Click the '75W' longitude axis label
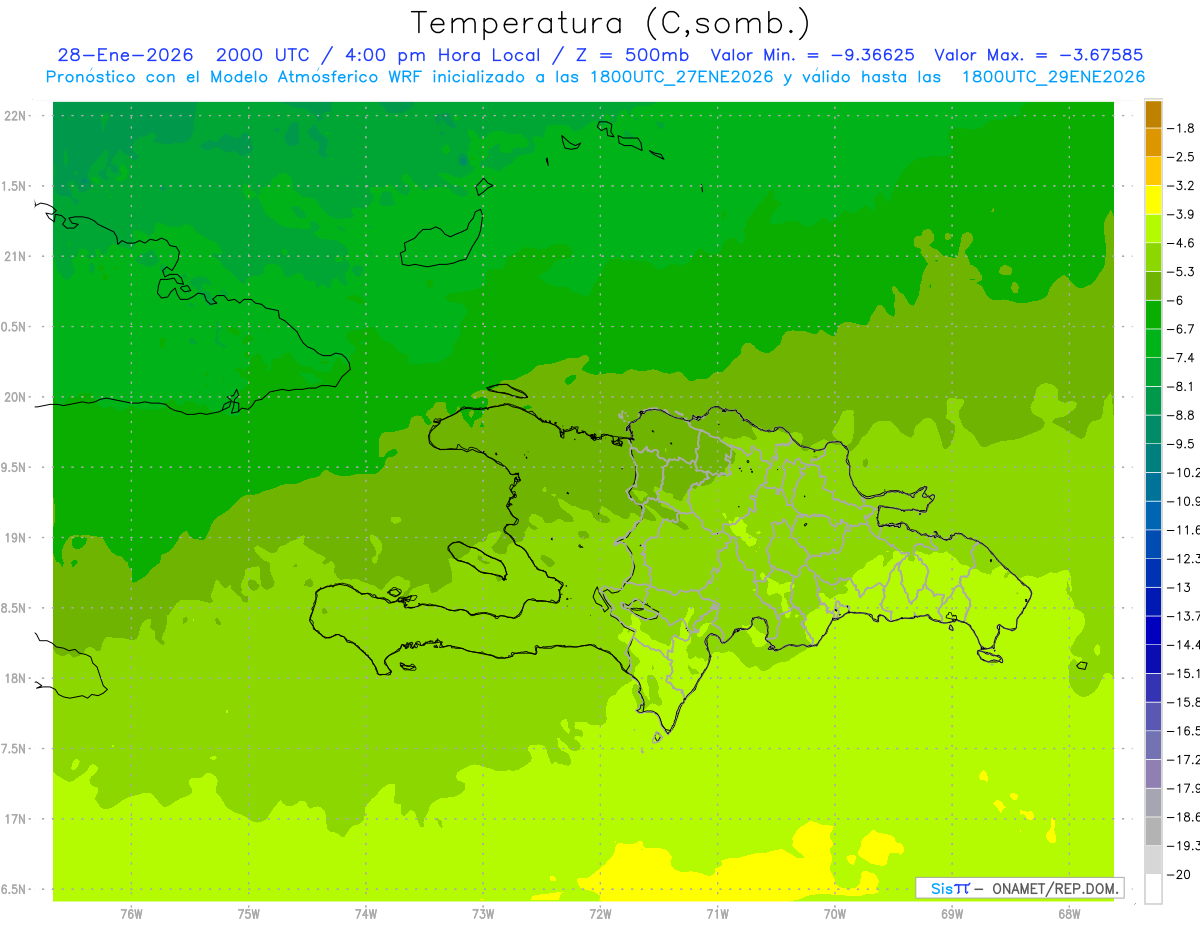The width and height of the screenshot is (1200, 927). coord(249,913)
